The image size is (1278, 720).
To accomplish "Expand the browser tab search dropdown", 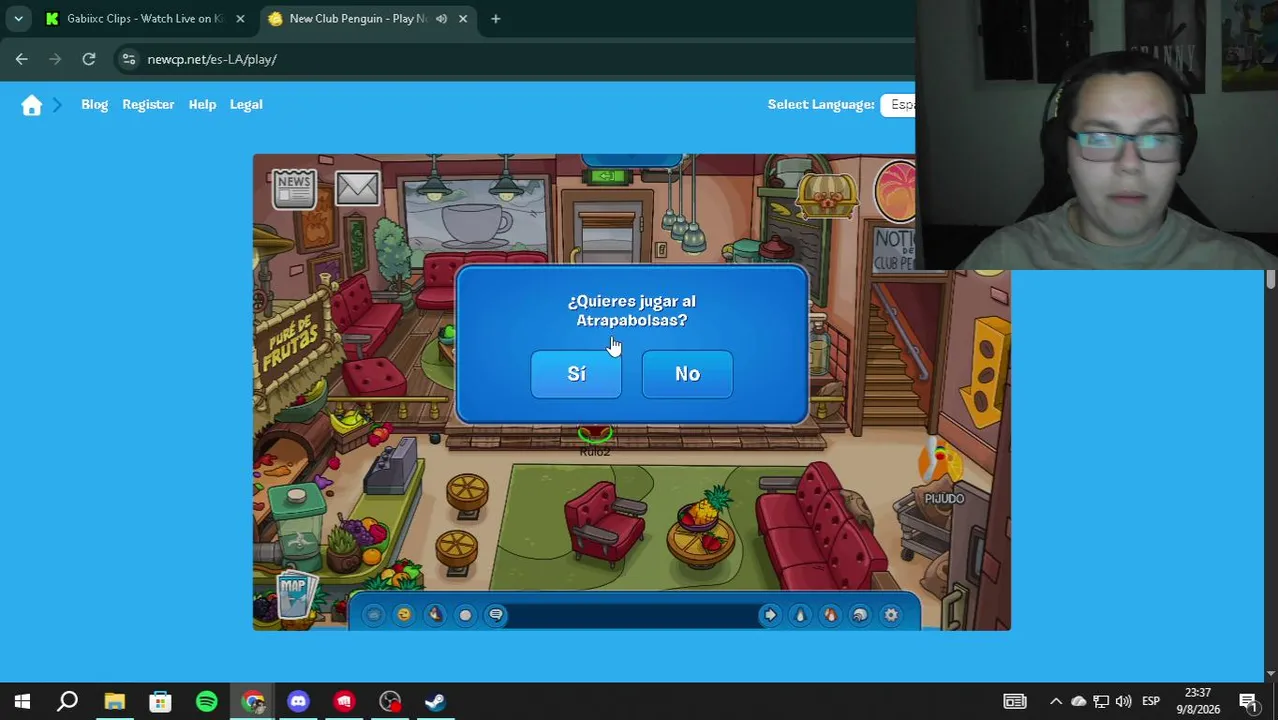I will [x=18, y=18].
